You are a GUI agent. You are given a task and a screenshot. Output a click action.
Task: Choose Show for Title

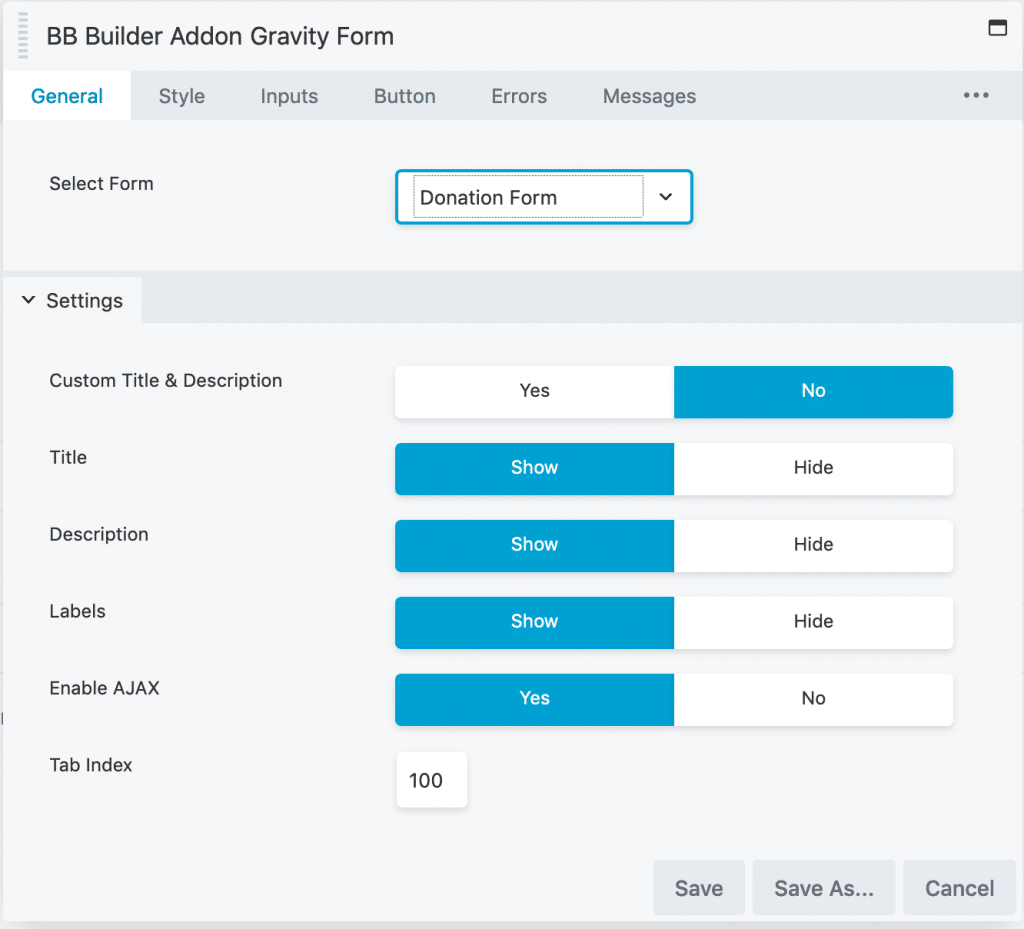(x=534, y=468)
